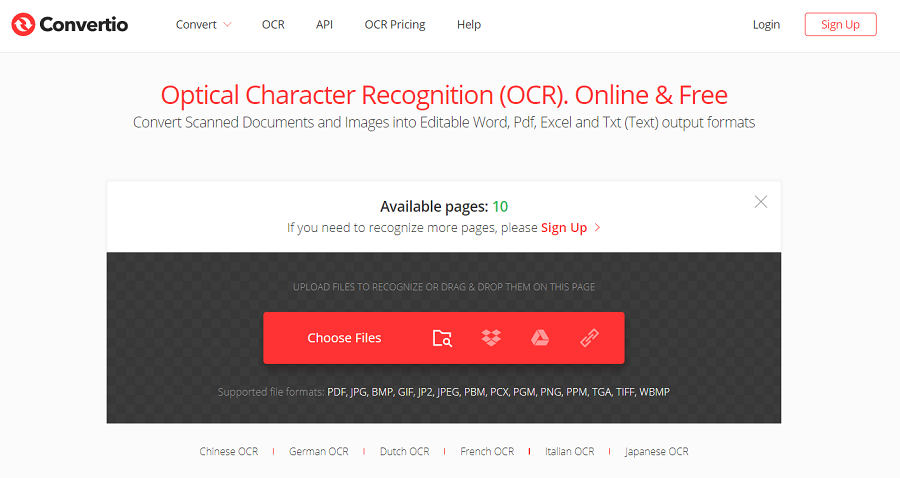
Task: Open the Help menu item
Action: pos(469,25)
